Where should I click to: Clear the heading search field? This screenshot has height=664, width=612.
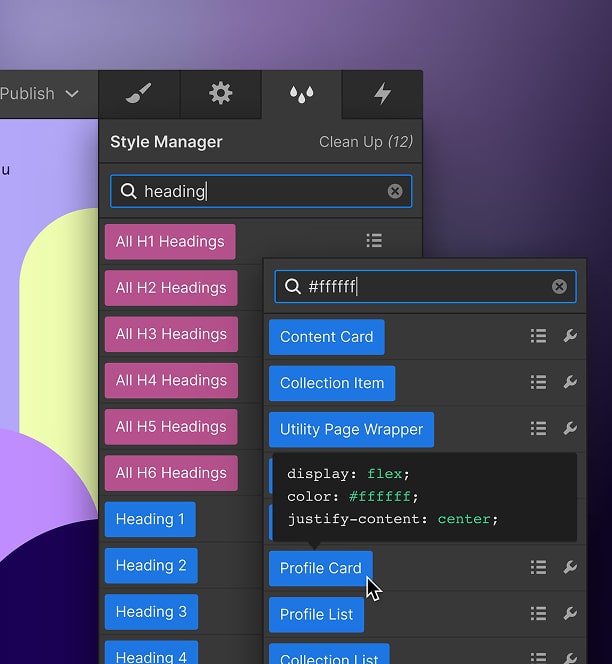coord(395,191)
